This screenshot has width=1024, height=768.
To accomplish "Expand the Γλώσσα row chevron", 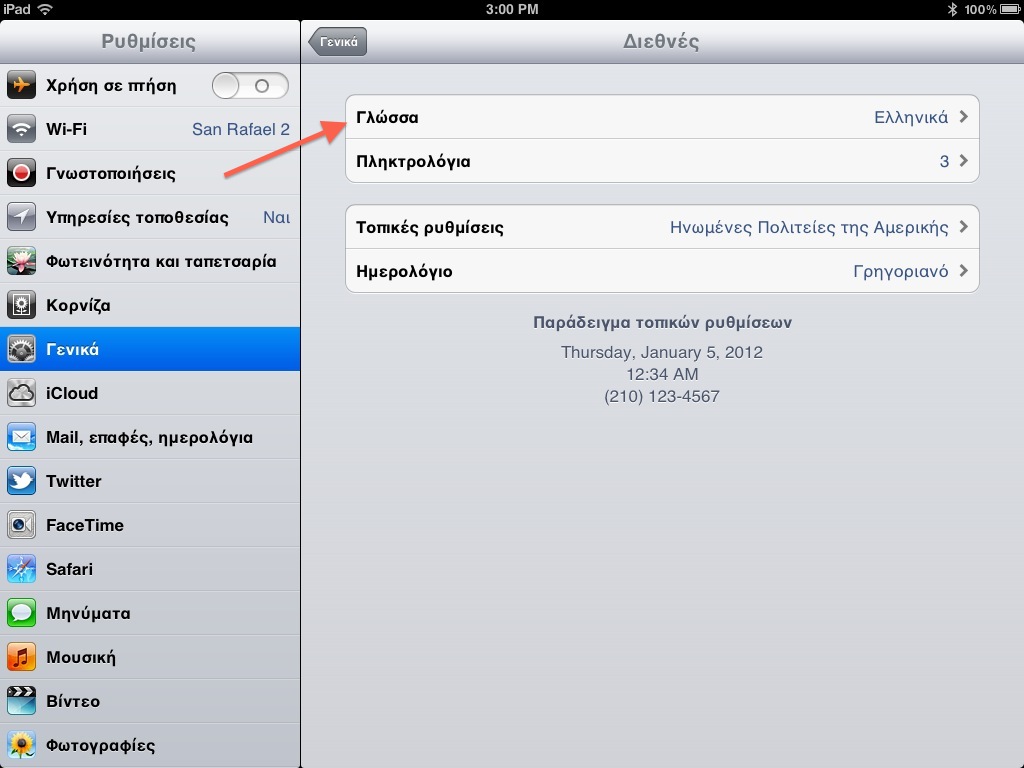I will pos(964,117).
